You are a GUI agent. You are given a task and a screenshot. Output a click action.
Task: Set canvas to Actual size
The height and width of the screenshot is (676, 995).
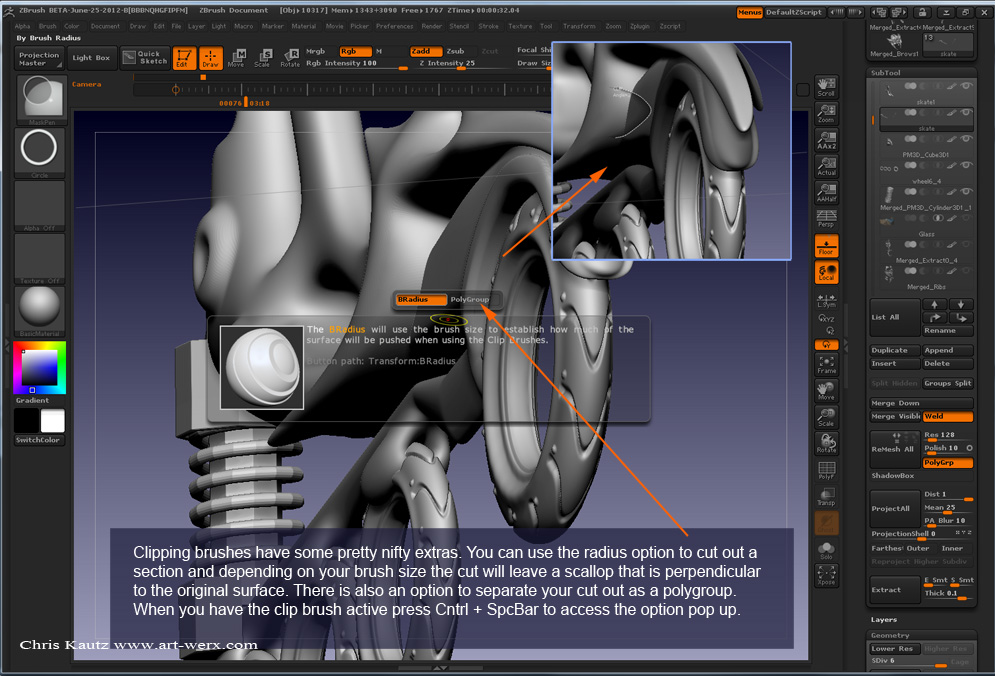click(x=826, y=166)
